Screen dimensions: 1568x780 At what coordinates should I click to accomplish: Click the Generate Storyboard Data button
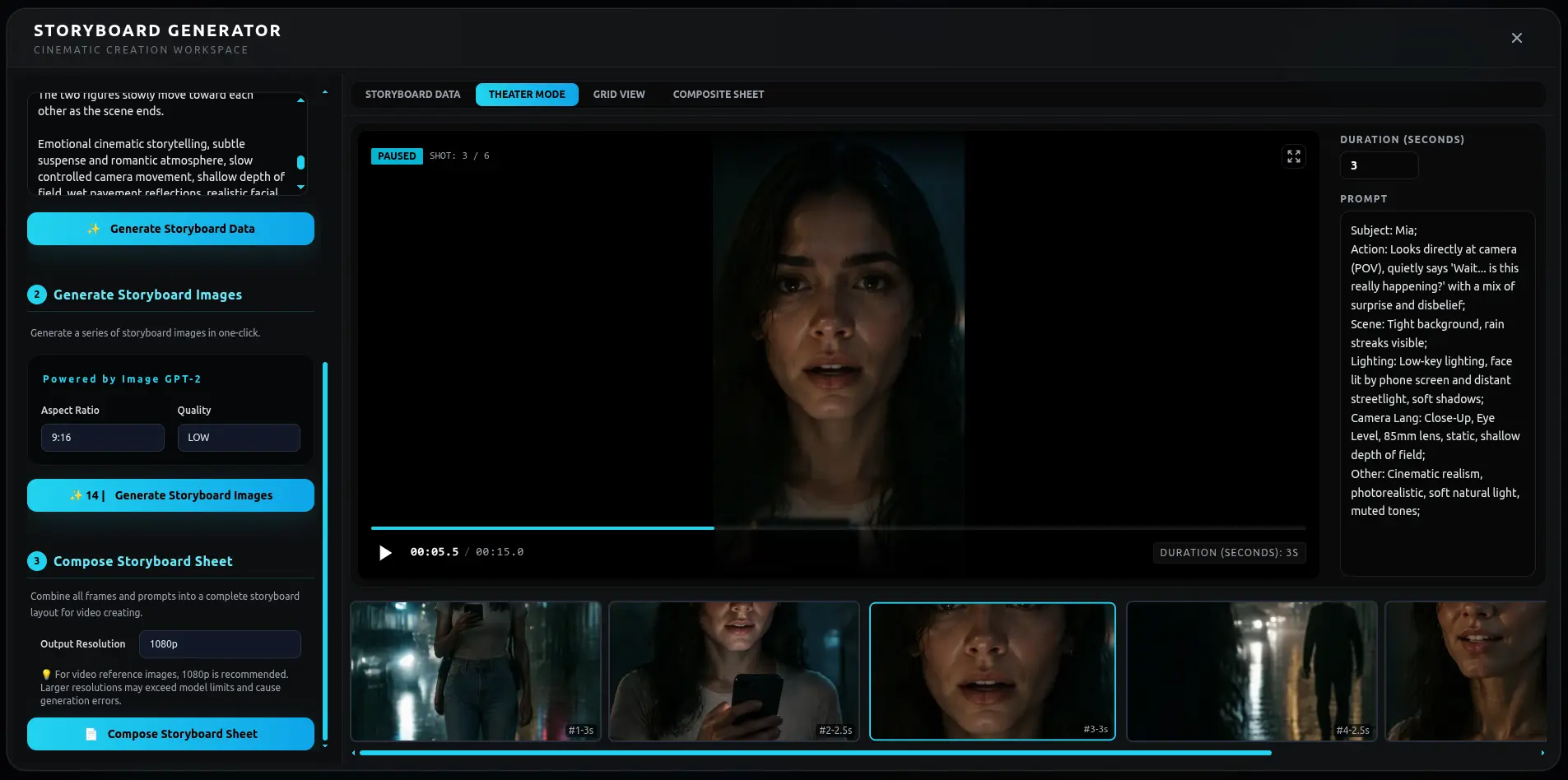click(x=170, y=229)
